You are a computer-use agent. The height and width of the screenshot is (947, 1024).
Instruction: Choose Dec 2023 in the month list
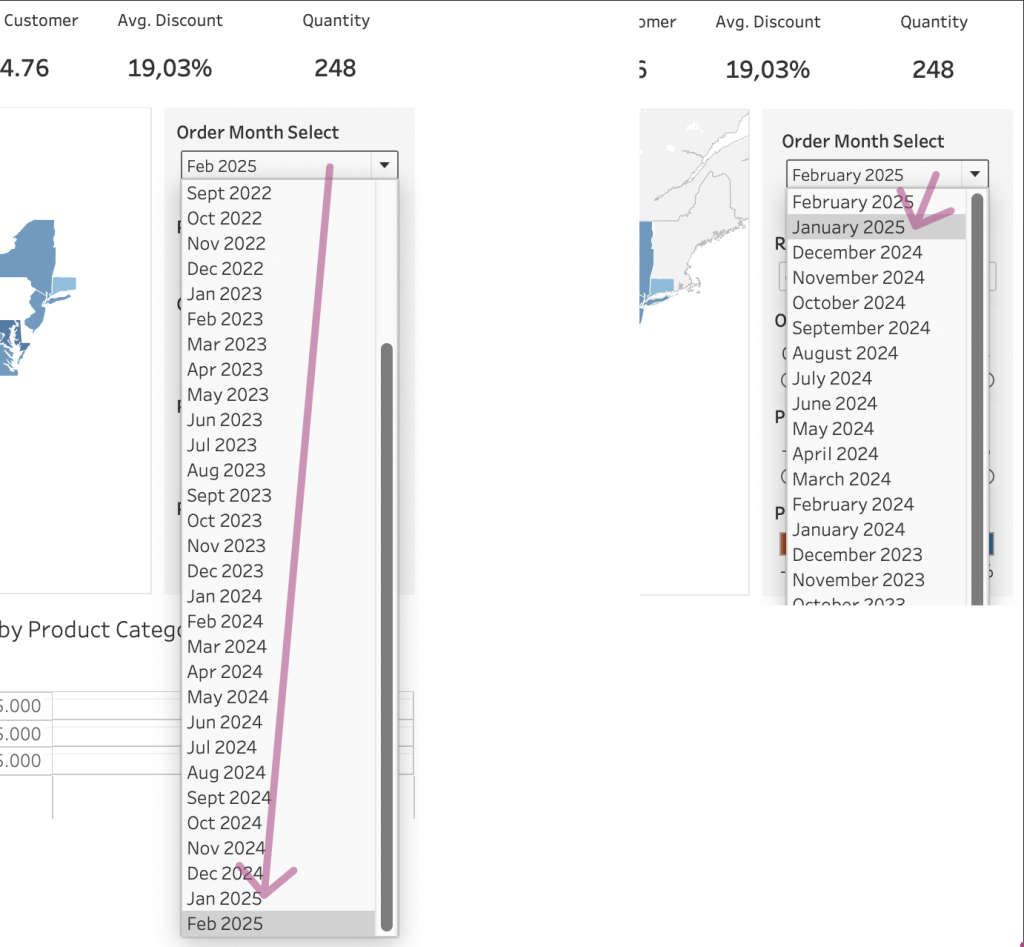pos(226,571)
